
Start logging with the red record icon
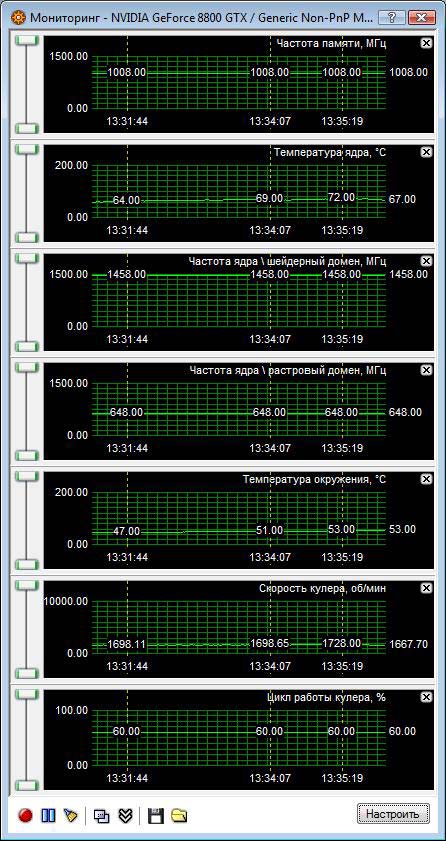coord(25,816)
